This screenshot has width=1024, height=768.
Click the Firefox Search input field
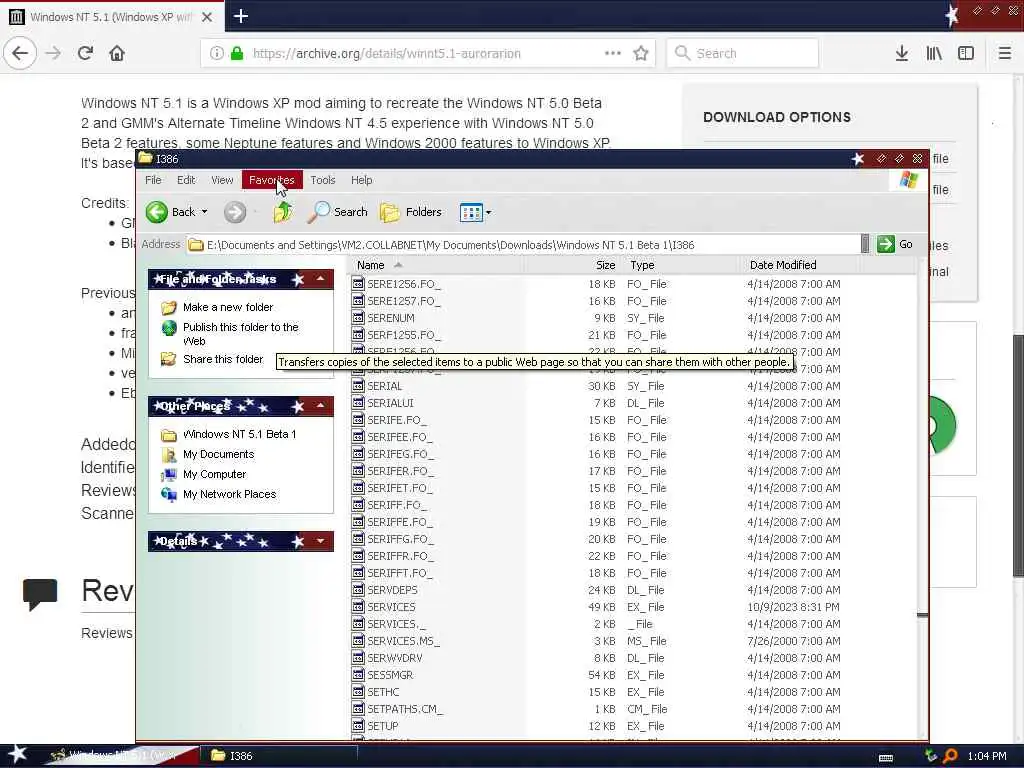pyautogui.click(x=743, y=53)
